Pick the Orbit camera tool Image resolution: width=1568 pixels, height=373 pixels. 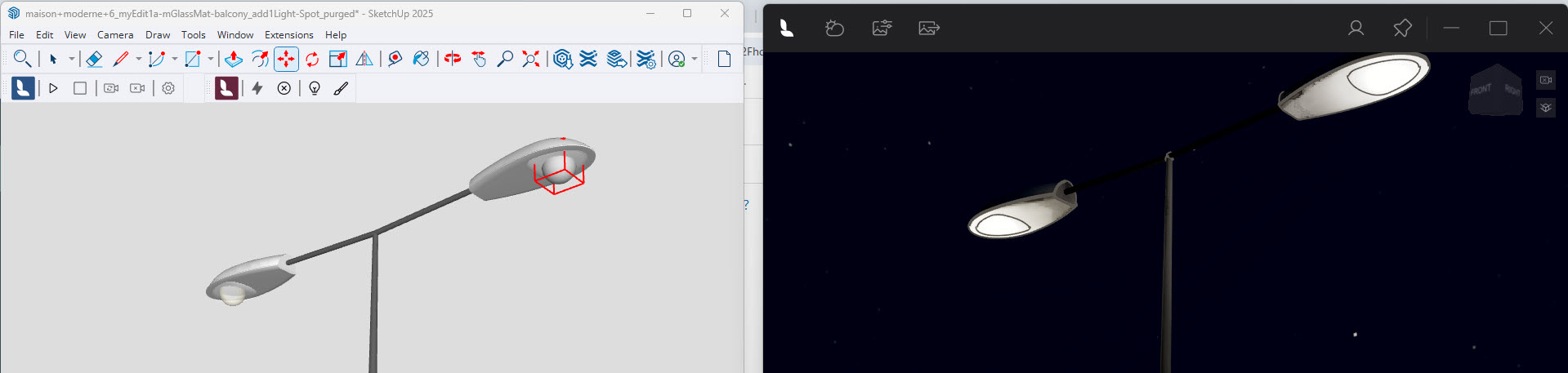click(x=453, y=59)
